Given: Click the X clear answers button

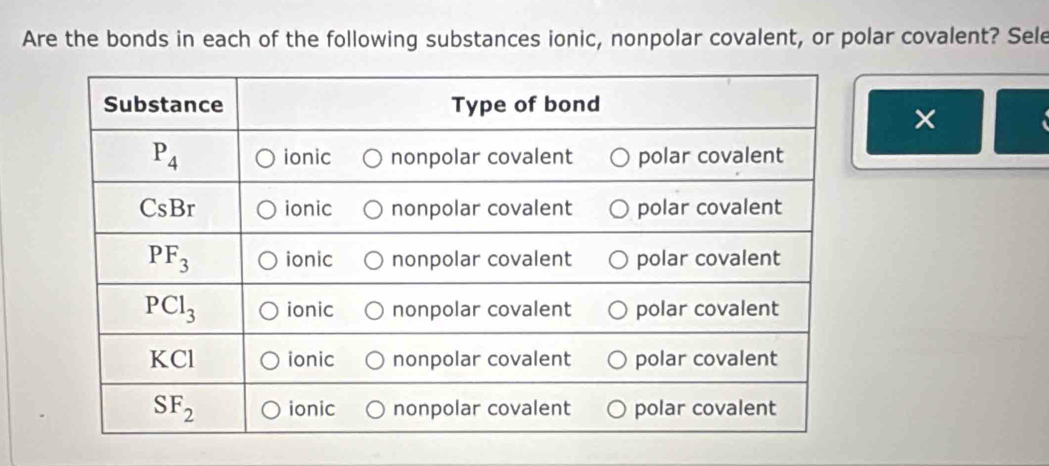Looking at the screenshot, I should [925, 121].
